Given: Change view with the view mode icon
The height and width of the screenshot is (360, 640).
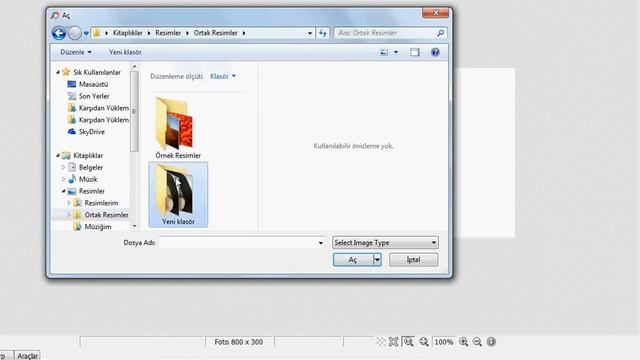Looking at the screenshot, I should pos(384,52).
